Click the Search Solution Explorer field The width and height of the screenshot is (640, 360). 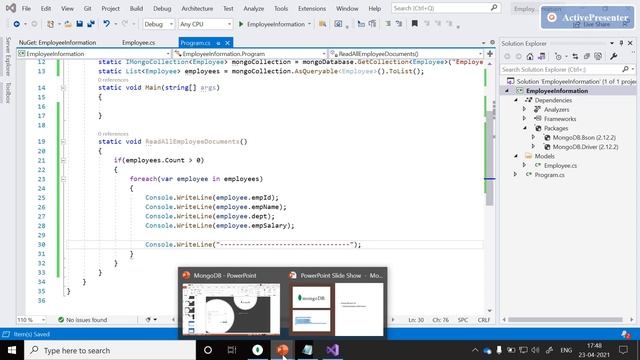point(567,69)
